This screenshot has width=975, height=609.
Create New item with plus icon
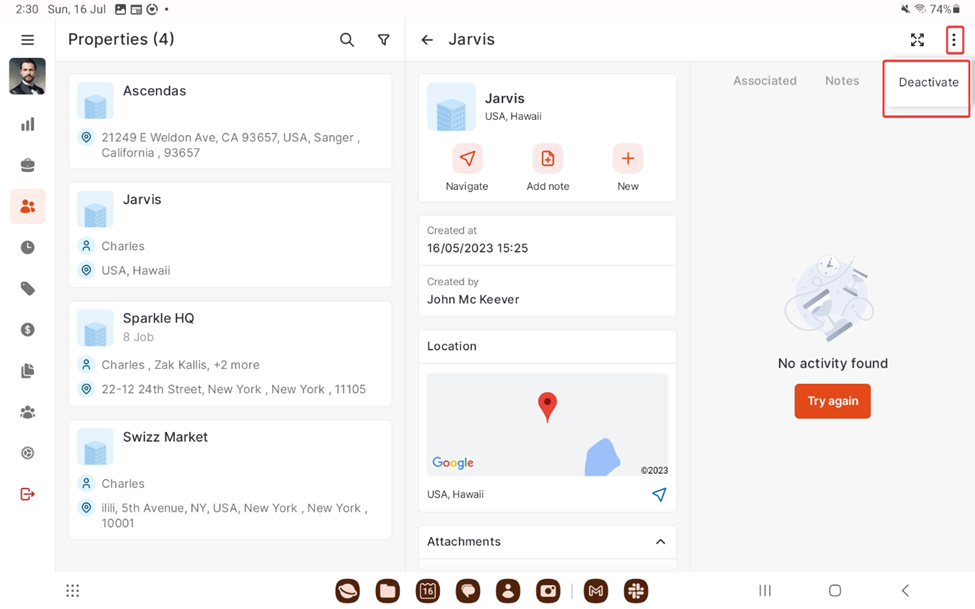coord(628,159)
